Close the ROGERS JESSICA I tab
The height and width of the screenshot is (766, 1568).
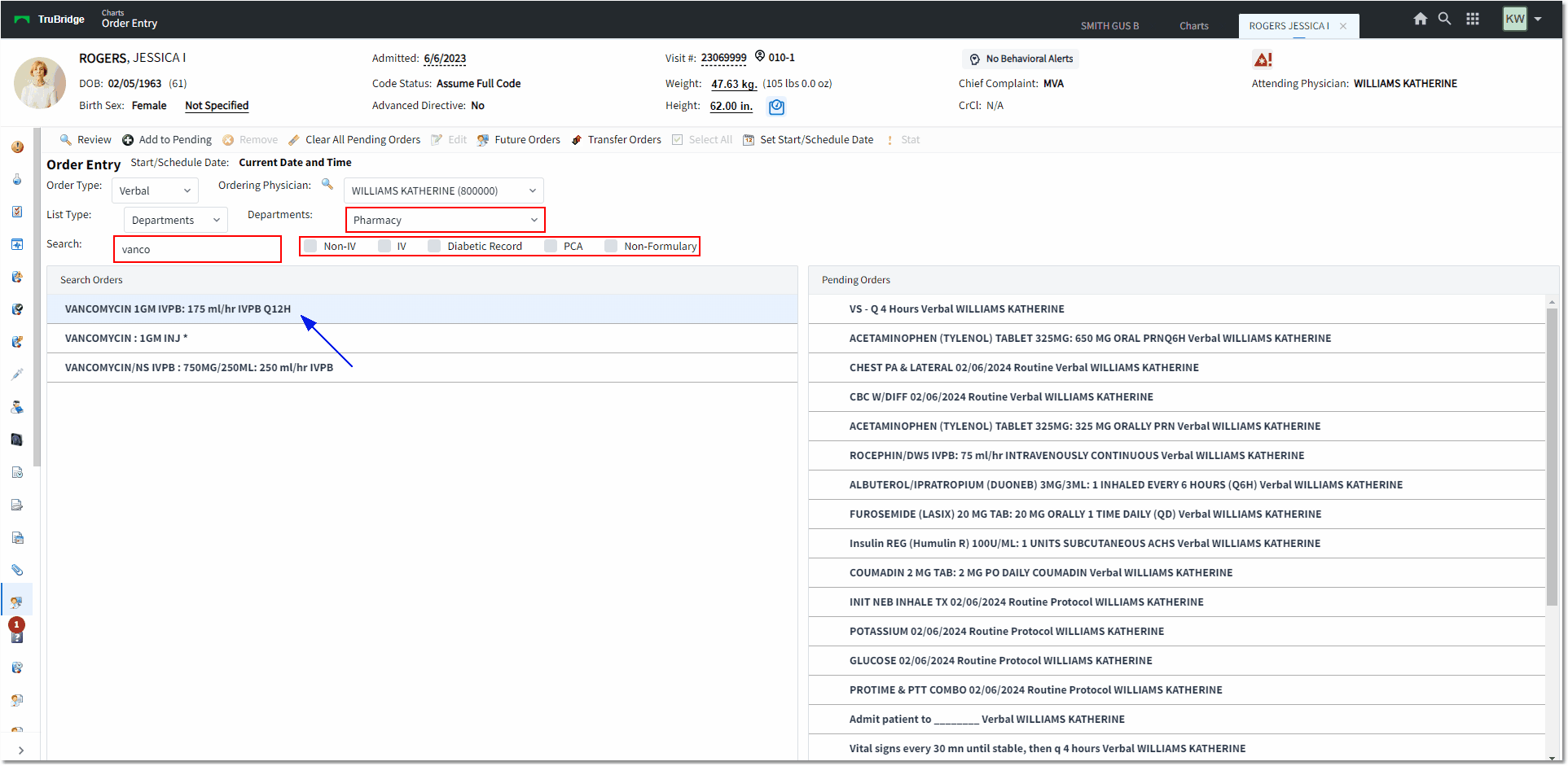1343,26
